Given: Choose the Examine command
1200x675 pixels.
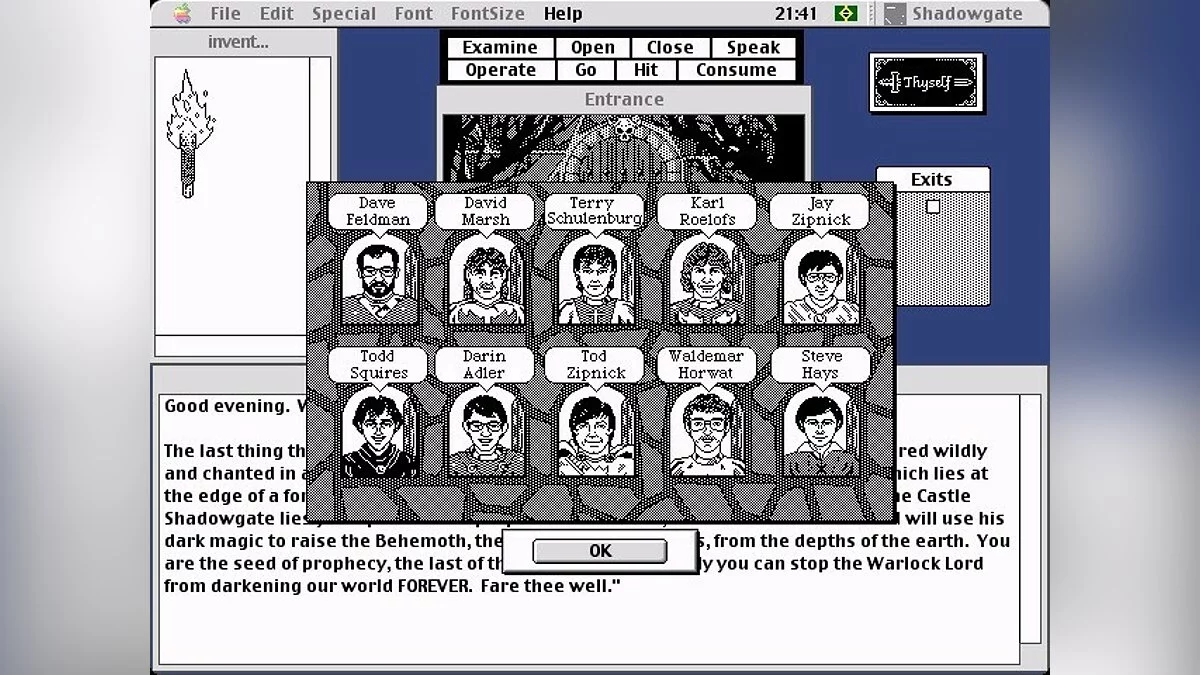Looking at the screenshot, I should [500, 47].
